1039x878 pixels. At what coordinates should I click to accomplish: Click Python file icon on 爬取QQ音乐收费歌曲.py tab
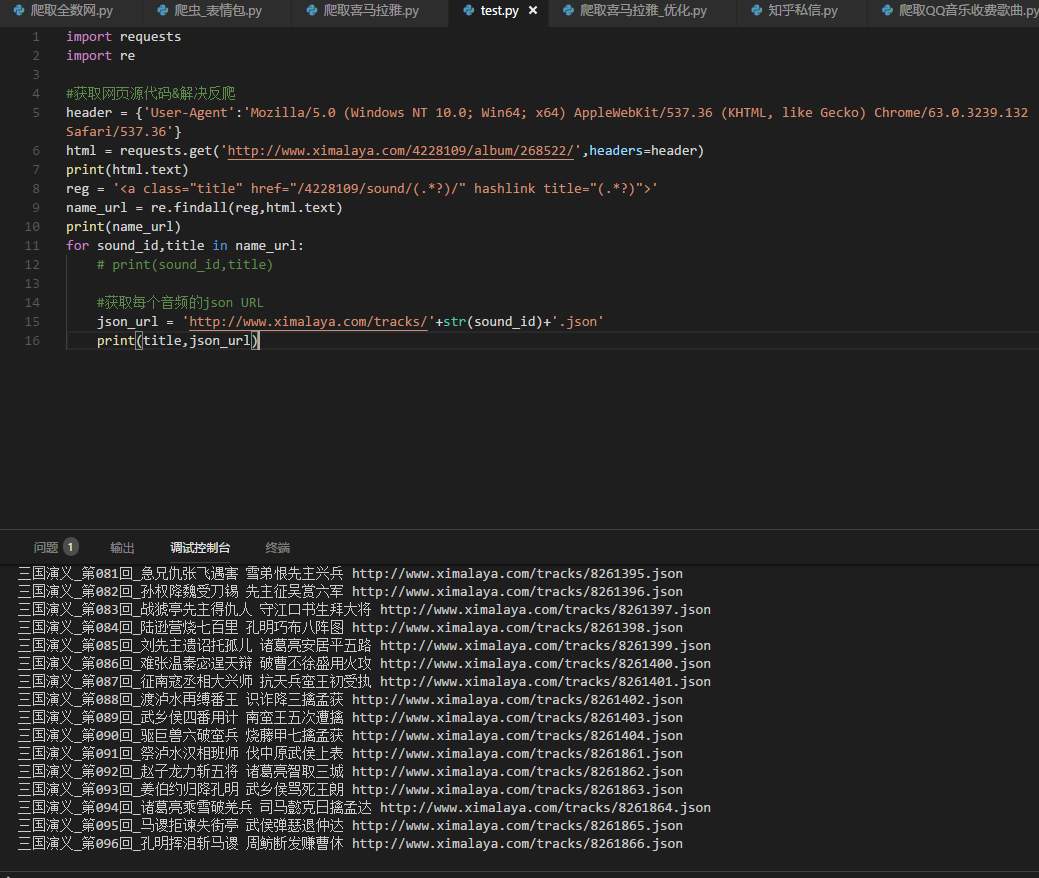click(888, 11)
